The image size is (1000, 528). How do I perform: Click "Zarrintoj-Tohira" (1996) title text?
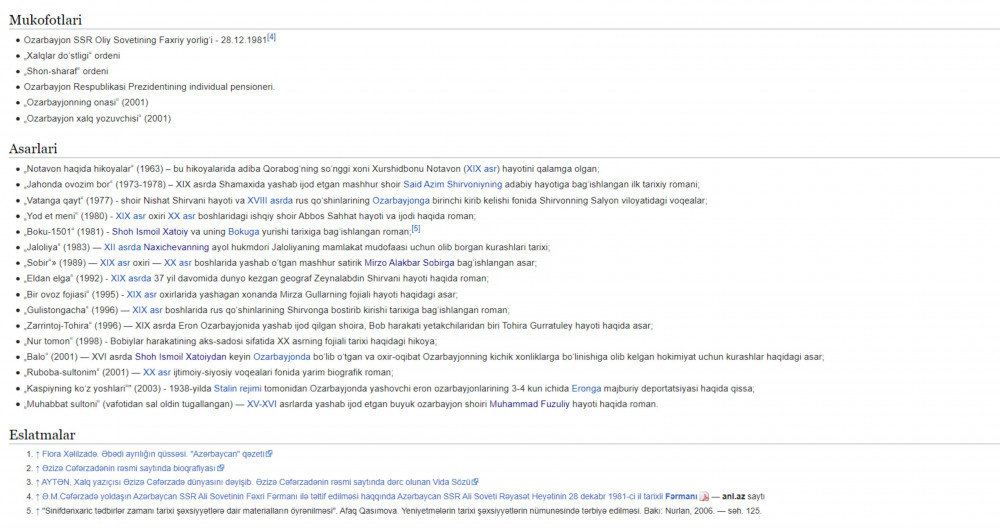coord(76,326)
